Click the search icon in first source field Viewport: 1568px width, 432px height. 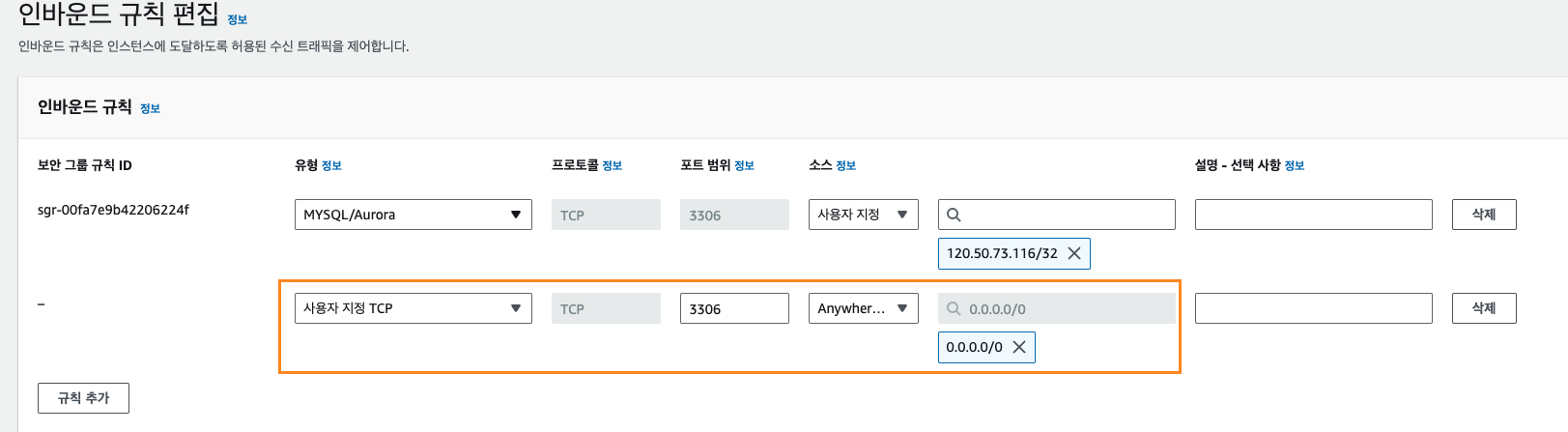(x=954, y=215)
